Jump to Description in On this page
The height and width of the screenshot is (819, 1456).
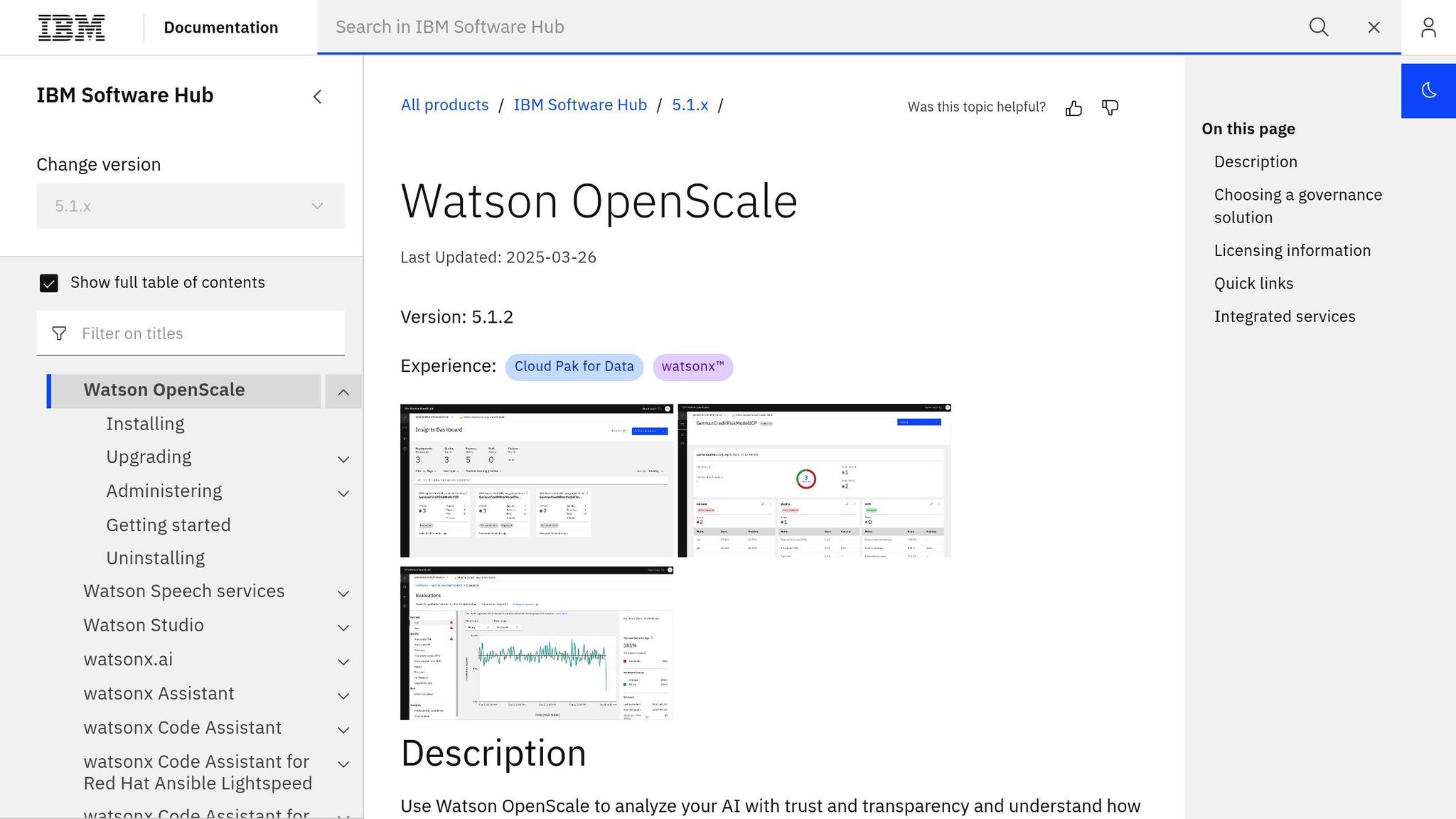[1256, 162]
